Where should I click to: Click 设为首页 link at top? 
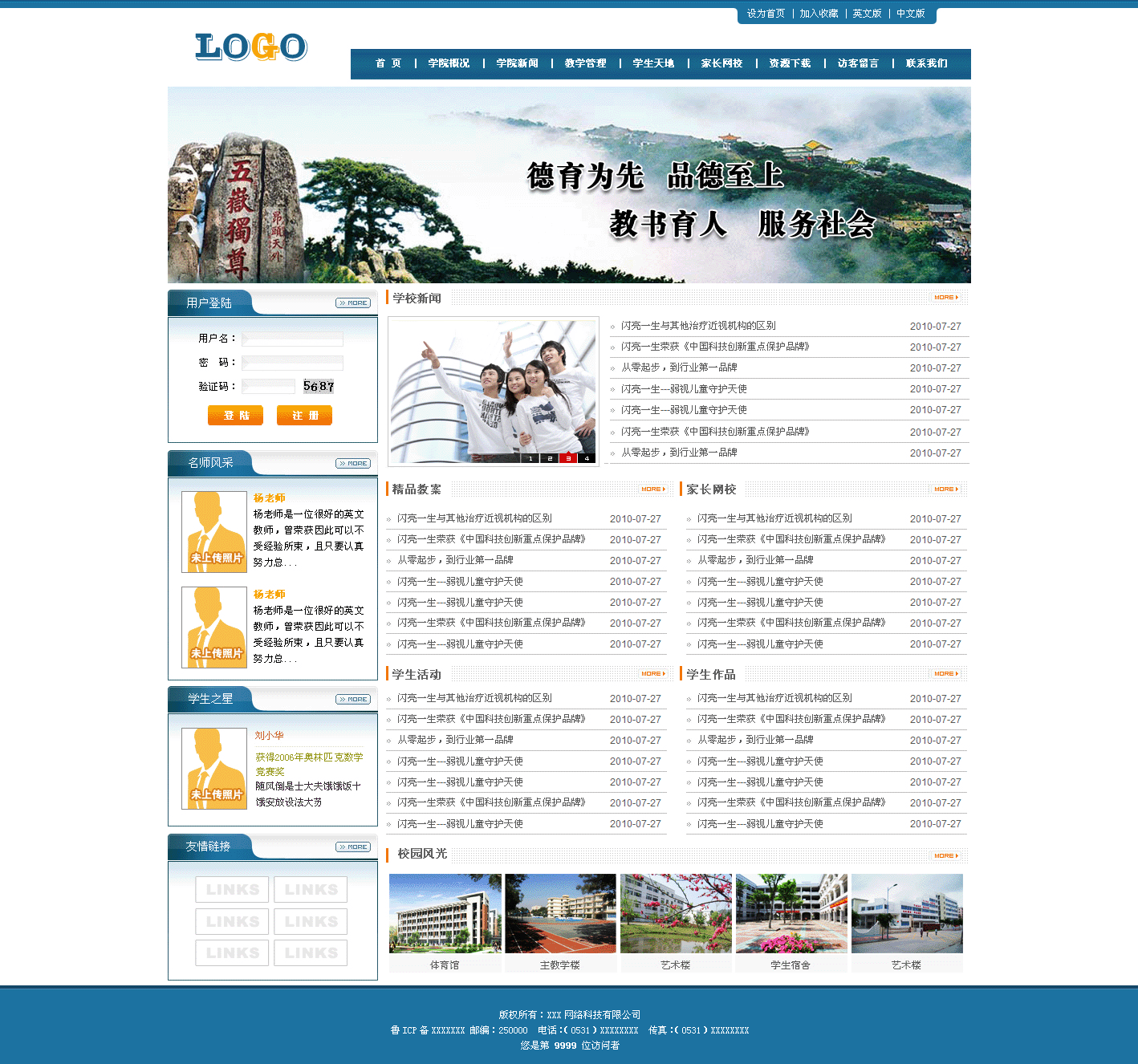(x=766, y=14)
